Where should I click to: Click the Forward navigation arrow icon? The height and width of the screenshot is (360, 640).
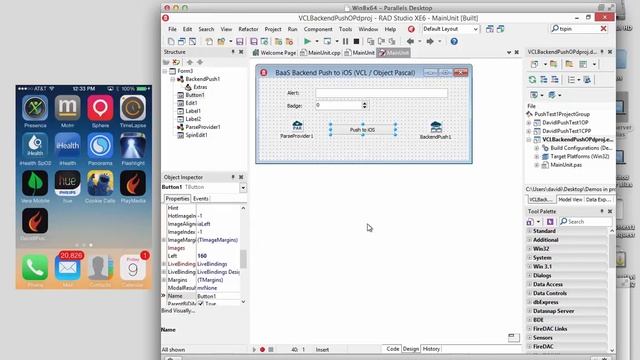[430, 41]
